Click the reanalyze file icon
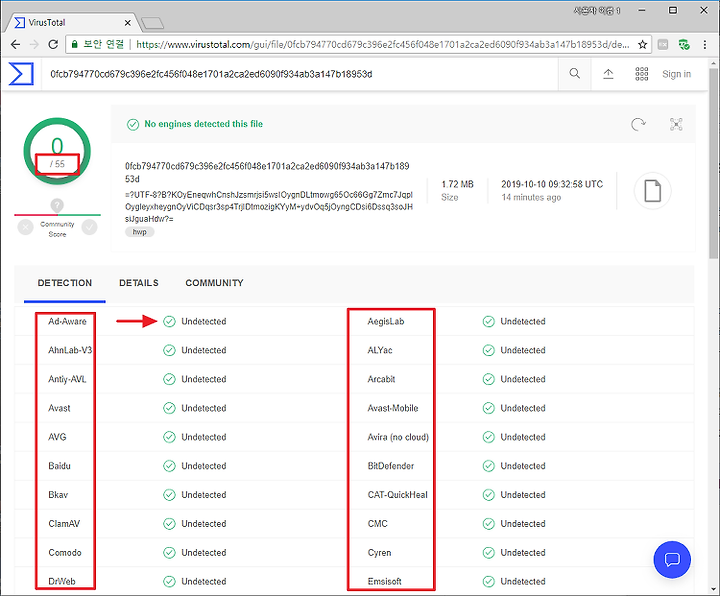Screen dimensions: 720x596 point(638,124)
